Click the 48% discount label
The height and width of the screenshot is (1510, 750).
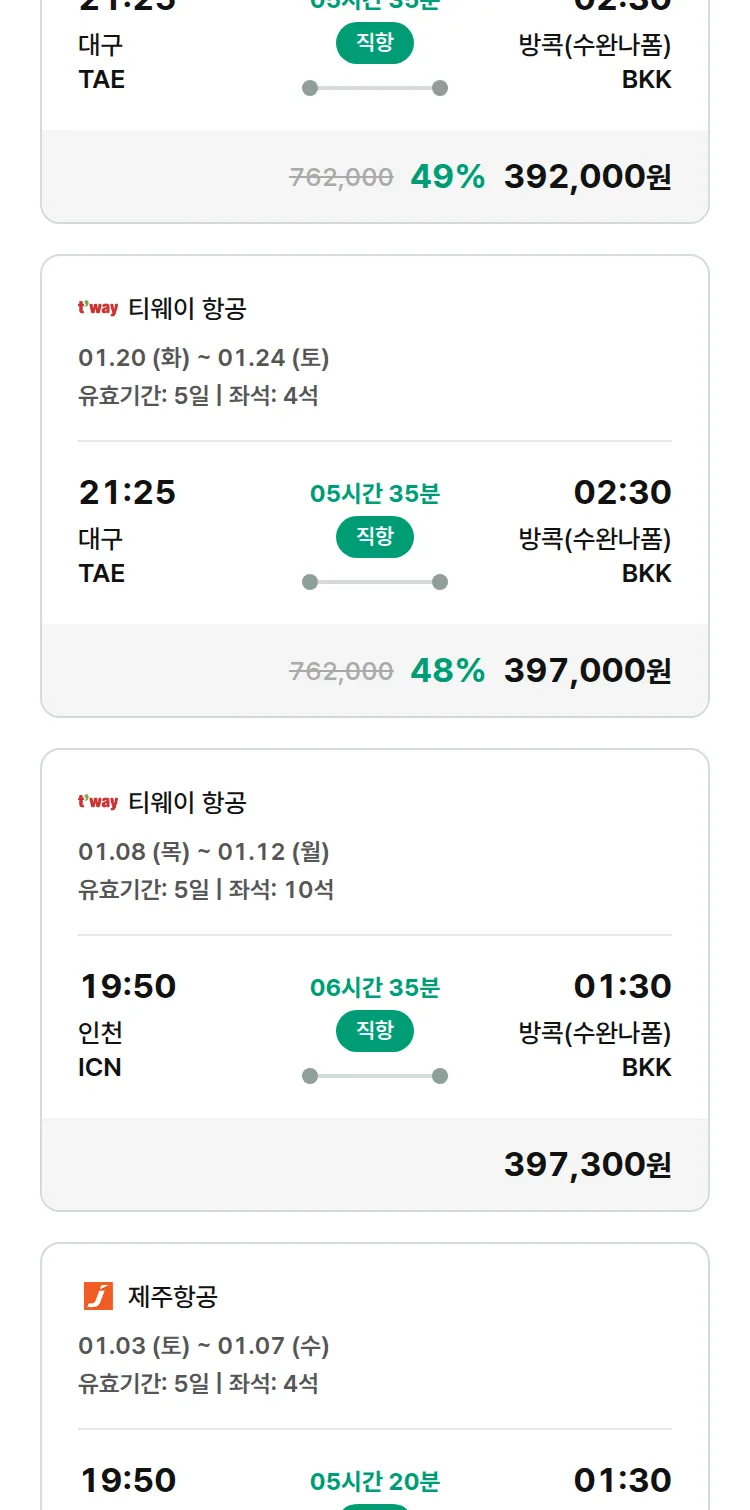(447, 671)
